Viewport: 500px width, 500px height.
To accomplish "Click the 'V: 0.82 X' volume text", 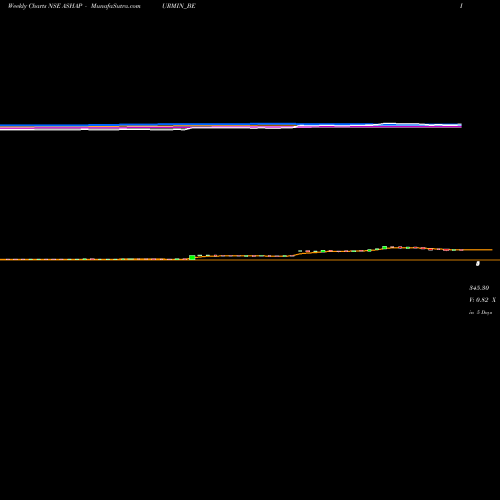I will (x=482, y=300).
